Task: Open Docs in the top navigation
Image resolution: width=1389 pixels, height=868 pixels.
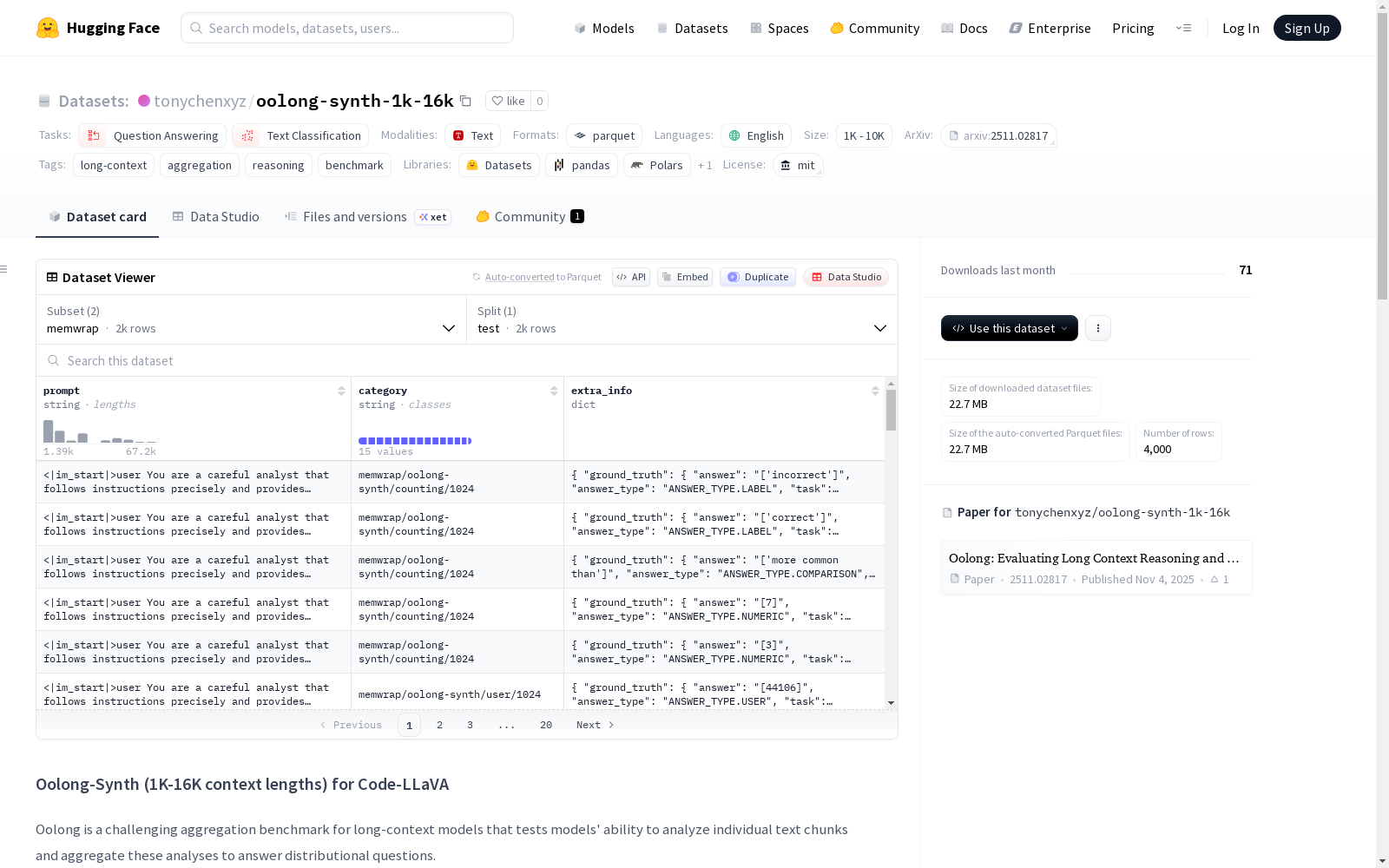Action: [964, 28]
